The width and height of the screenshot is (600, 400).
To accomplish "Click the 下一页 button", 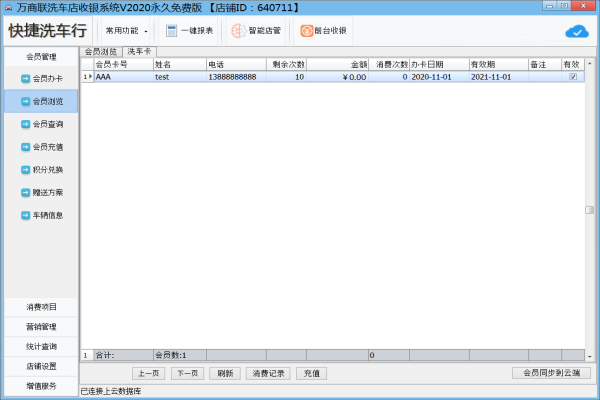I will (188, 373).
